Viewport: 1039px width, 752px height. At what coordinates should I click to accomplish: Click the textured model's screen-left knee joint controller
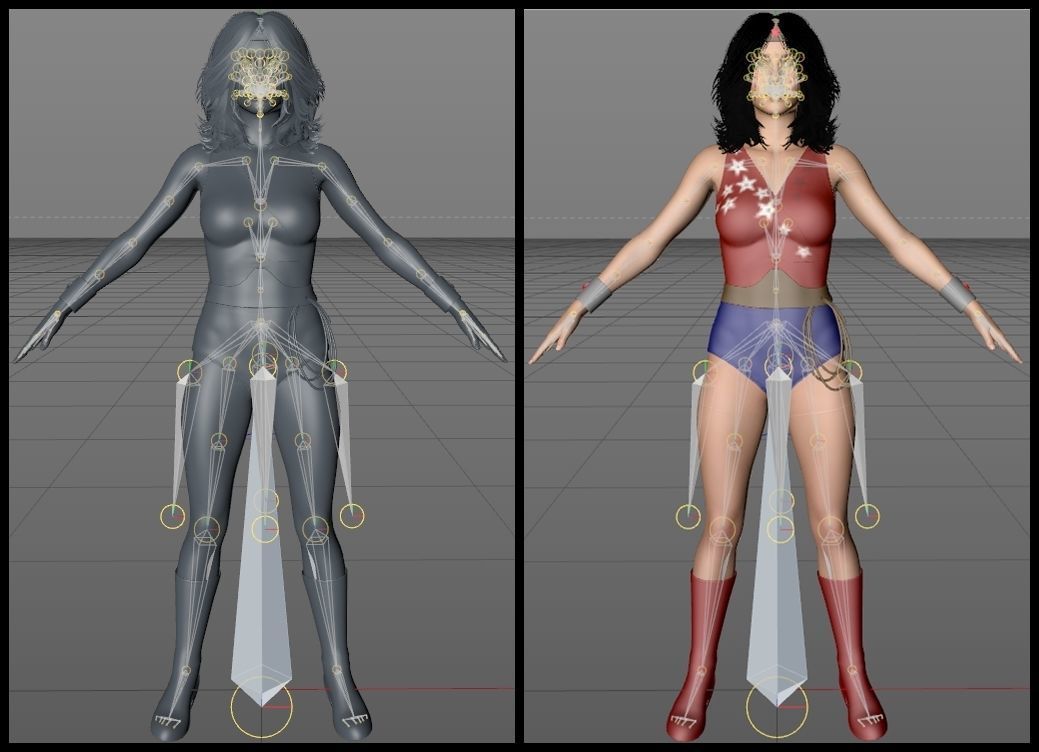[x=722, y=529]
